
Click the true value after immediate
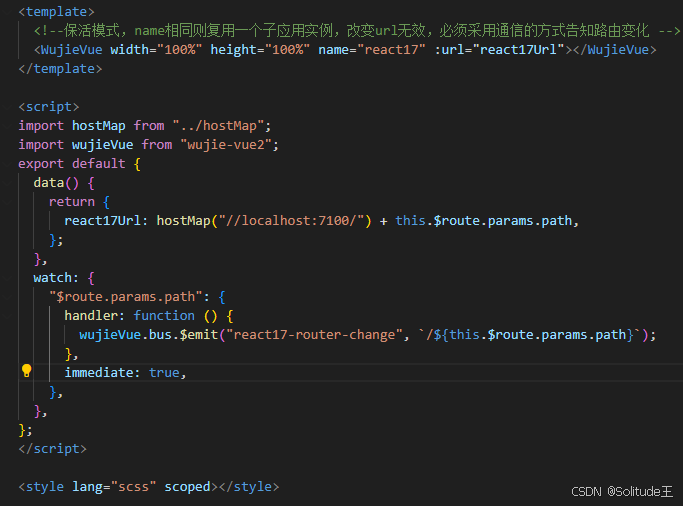(164, 373)
